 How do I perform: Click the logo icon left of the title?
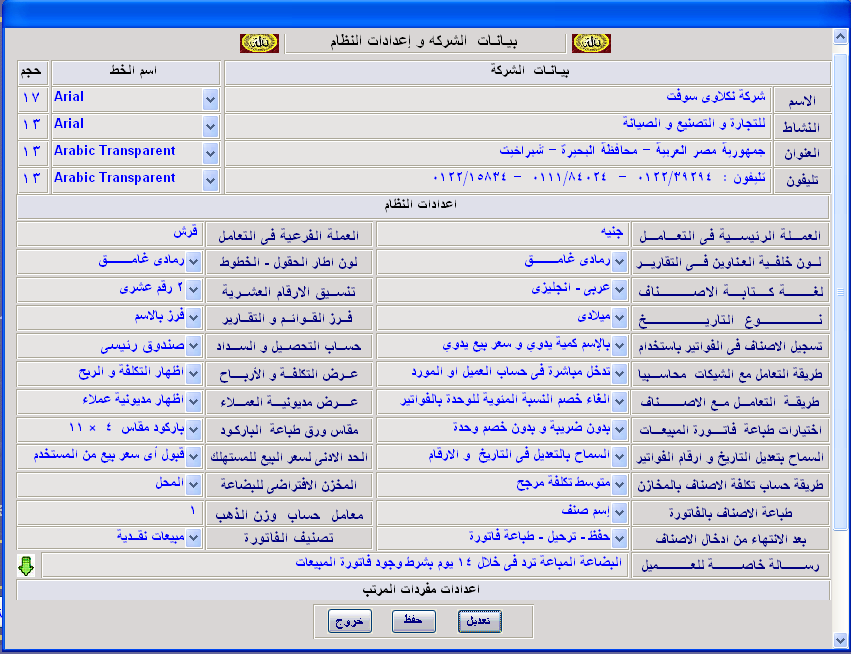(252, 43)
